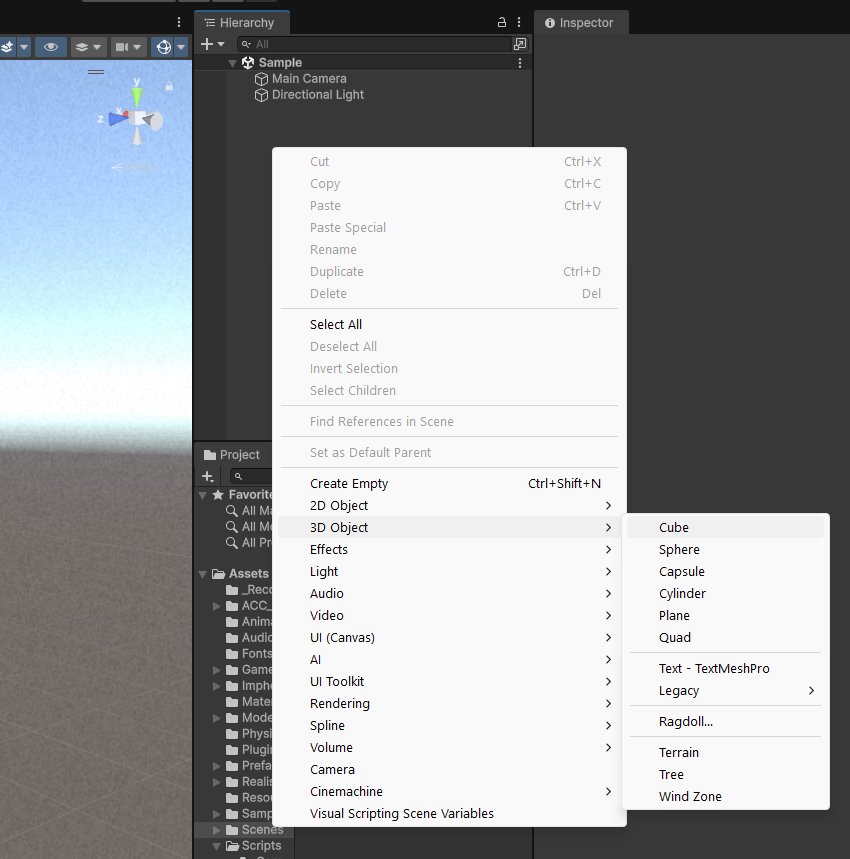Open the 3D Object submenu
The width and height of the screenshot is (850, 859).
pos(450,528)
